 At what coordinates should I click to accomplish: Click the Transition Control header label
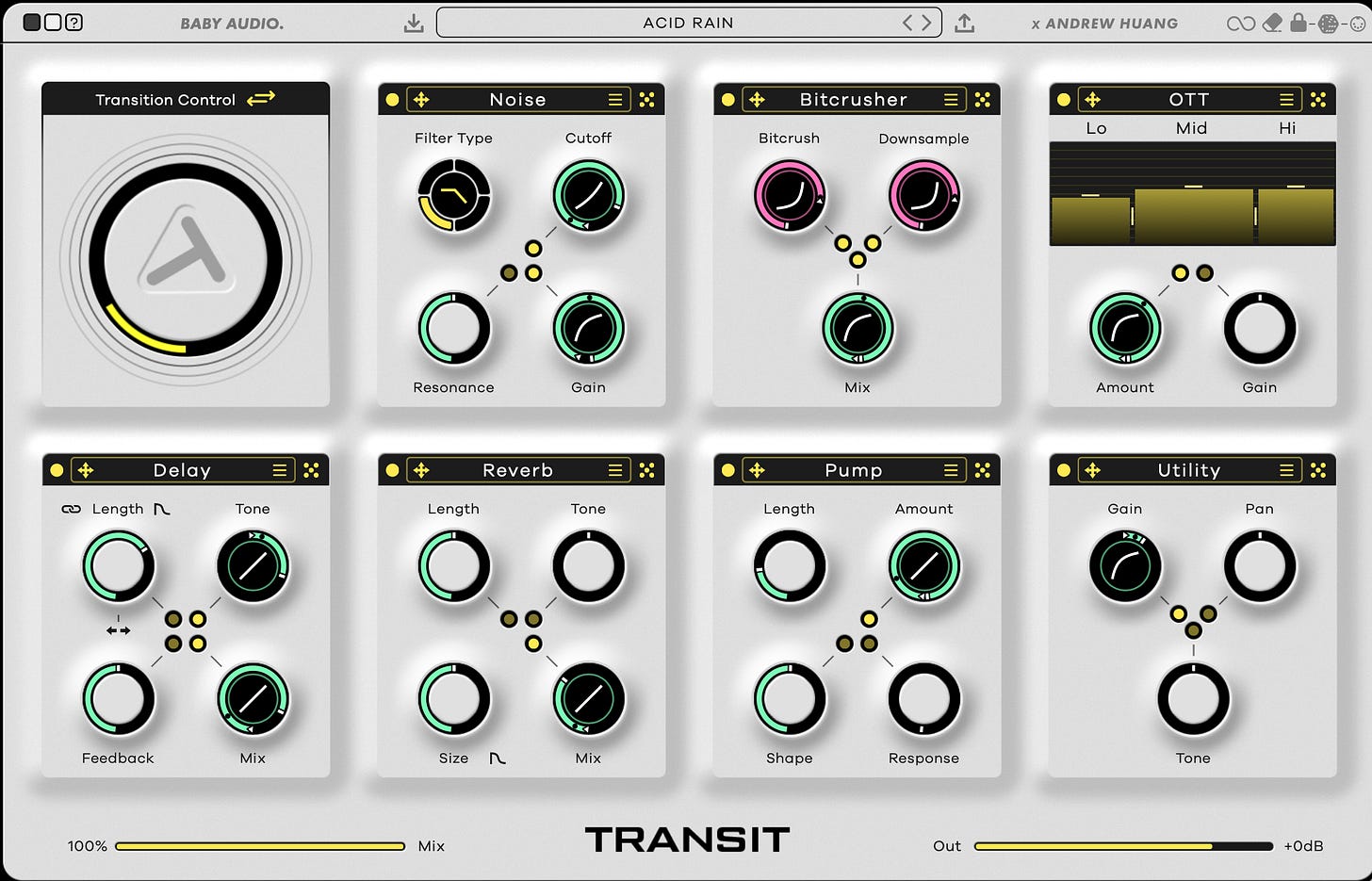tap(166, 99)
